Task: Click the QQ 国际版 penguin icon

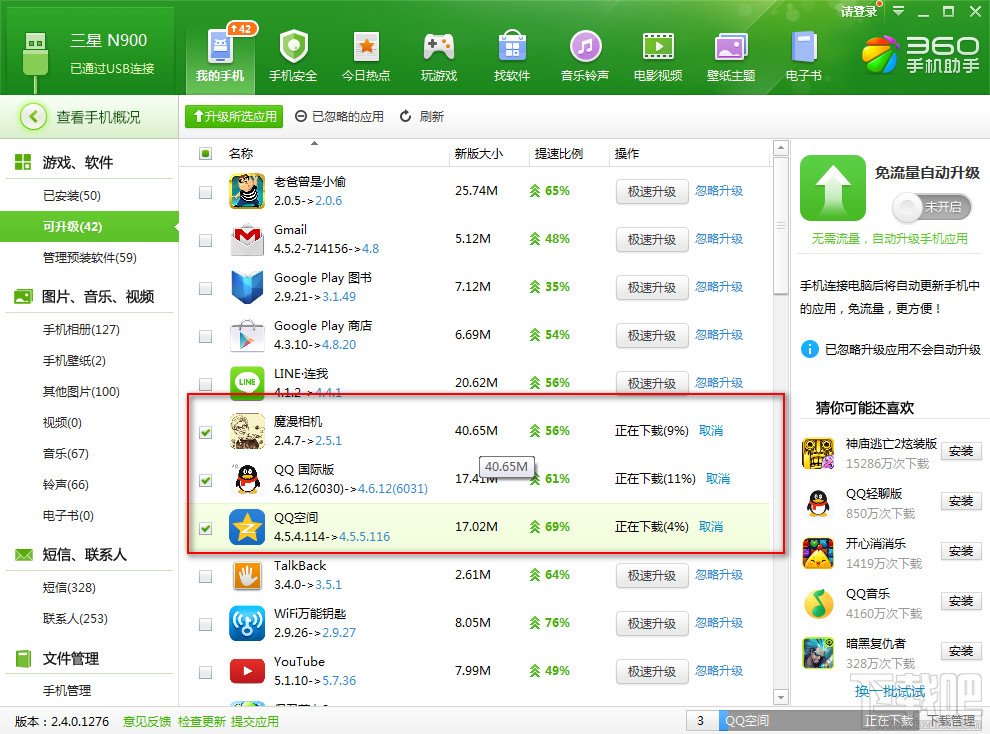Action: (247, 479)
